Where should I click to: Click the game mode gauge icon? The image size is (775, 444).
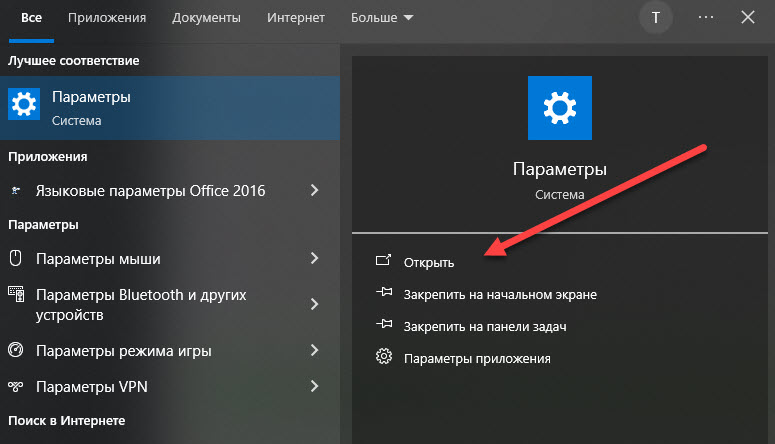(x=16, y=350)
